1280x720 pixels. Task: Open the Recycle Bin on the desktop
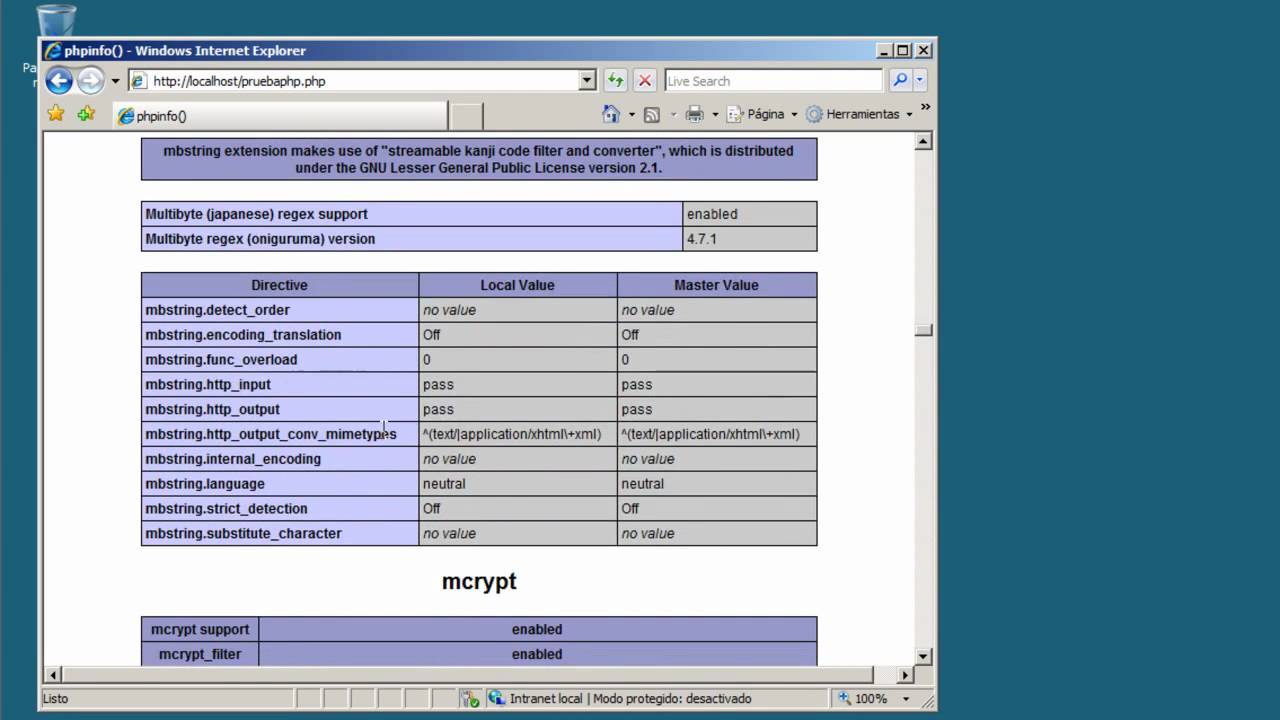pos(55,22)
